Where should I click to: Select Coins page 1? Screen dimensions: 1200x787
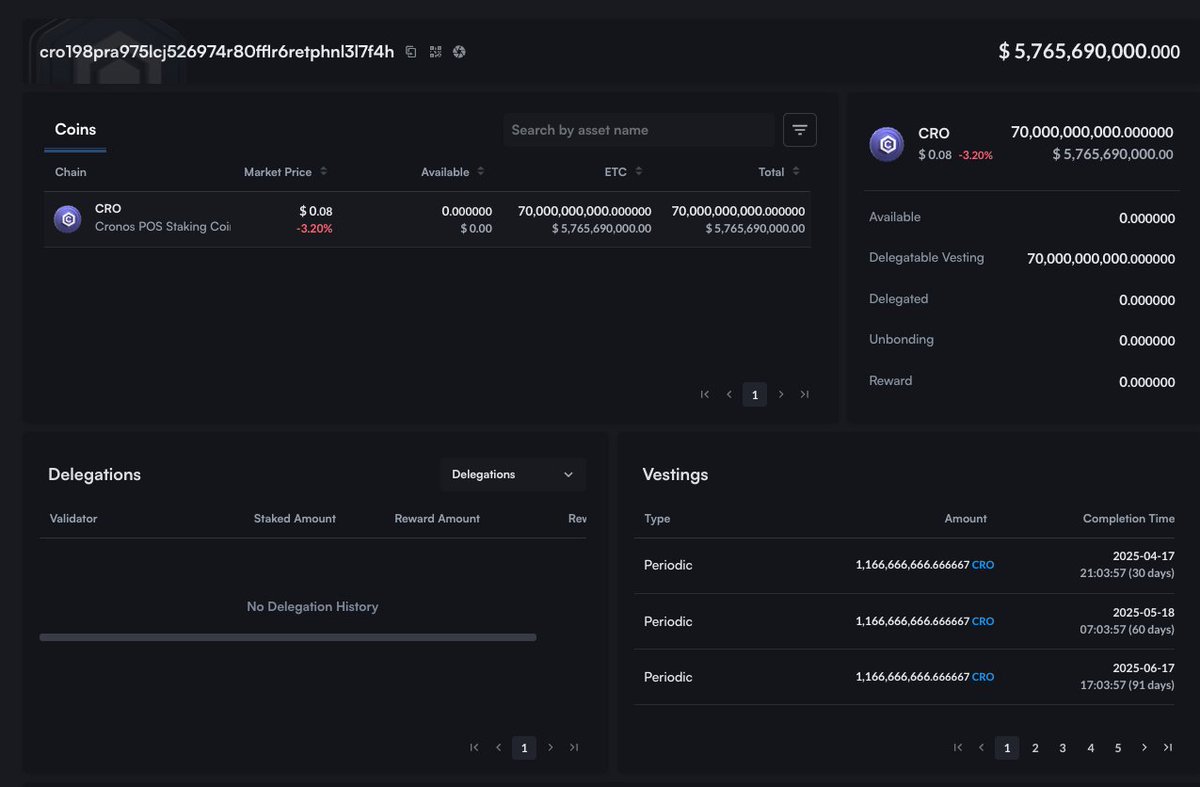[755, 395]
